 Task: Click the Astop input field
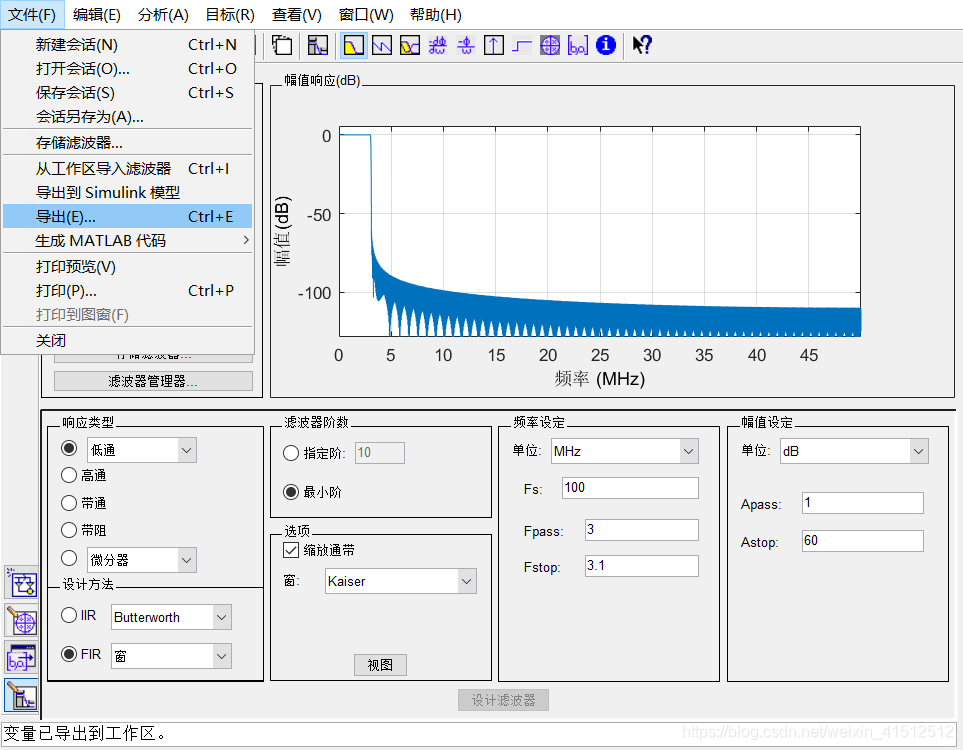863,541
